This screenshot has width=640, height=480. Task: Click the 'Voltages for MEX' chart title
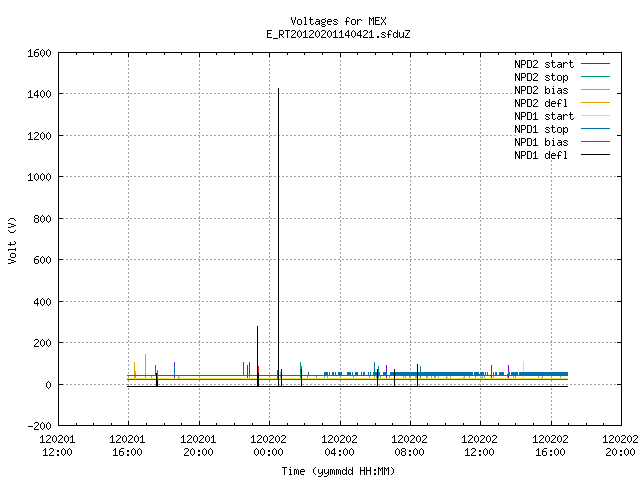point(338,21)
